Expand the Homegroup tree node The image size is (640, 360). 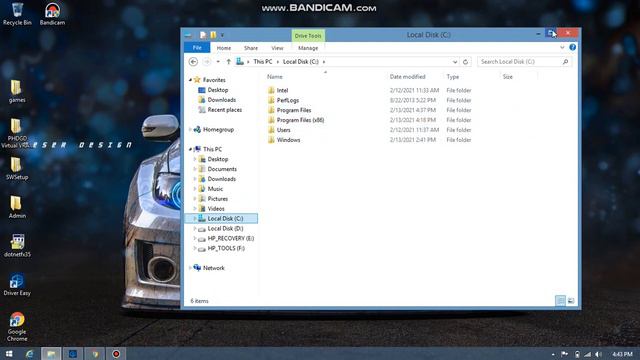[x=190, y=130]
